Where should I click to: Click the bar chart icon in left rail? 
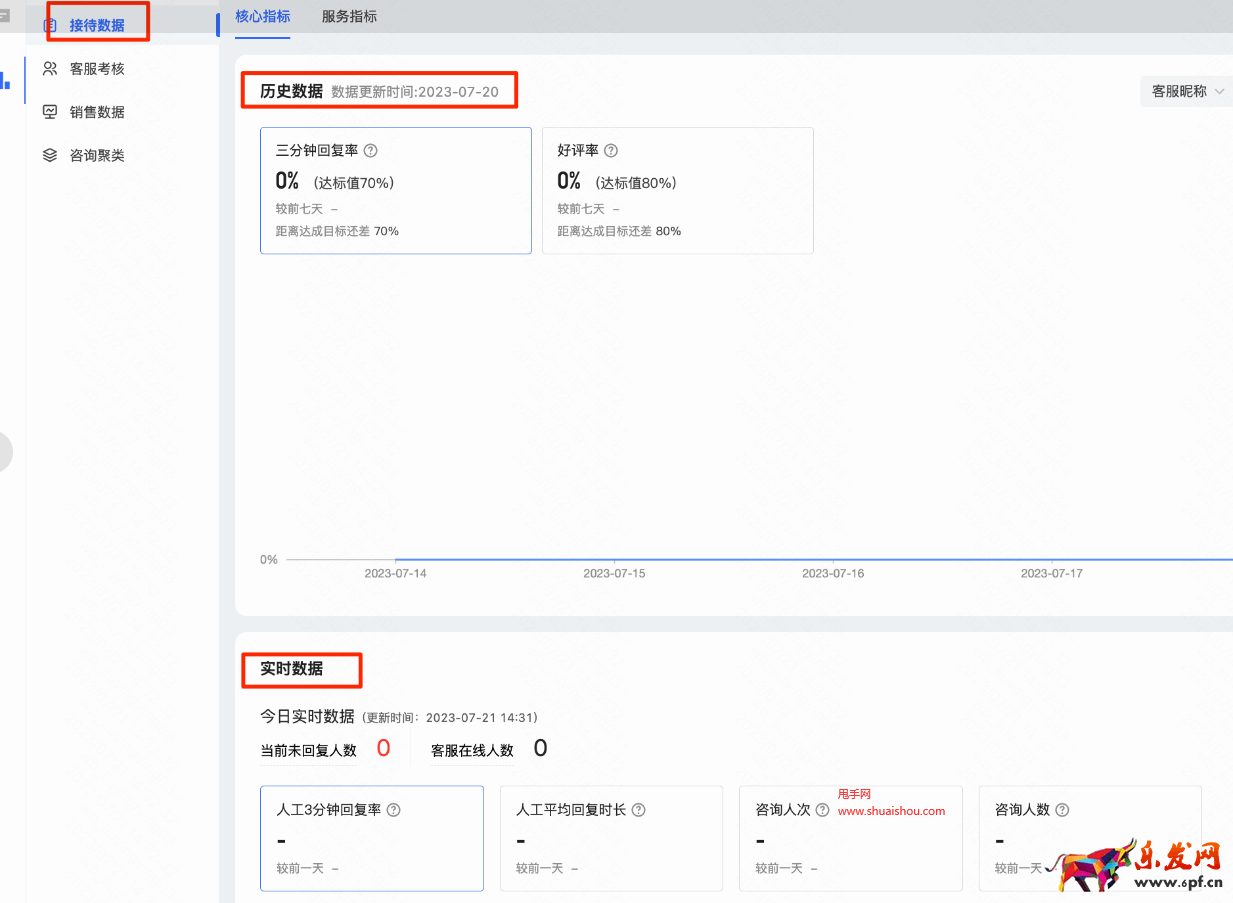(6, 81)
